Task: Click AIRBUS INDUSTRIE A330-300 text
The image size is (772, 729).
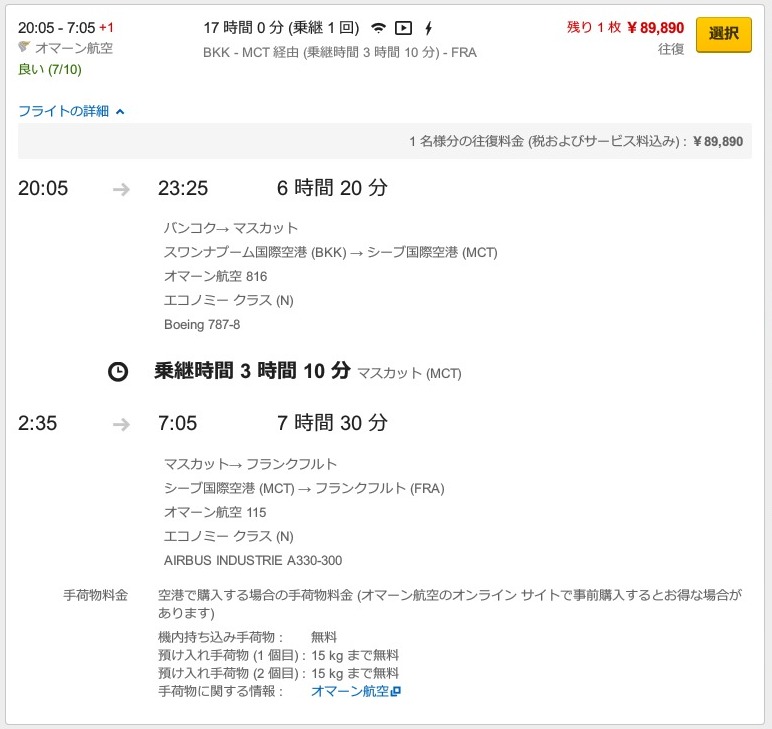Action: pyautogui.click(x=253, y=560)
